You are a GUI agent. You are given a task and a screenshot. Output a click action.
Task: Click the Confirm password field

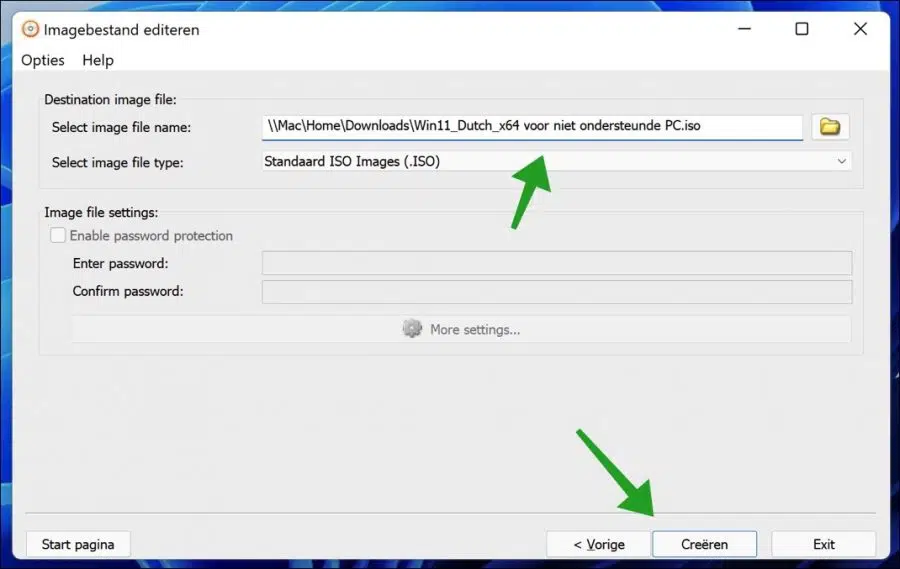pyautogui.click(x=557, y=291)
